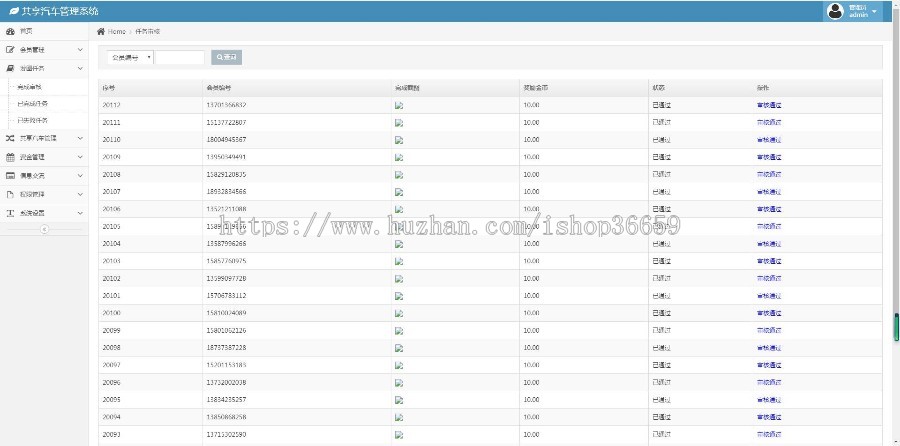This screenshot has height=446, width=900.
Task: Click the broken image thumbnail in row 20110
Action: (399, 140)
